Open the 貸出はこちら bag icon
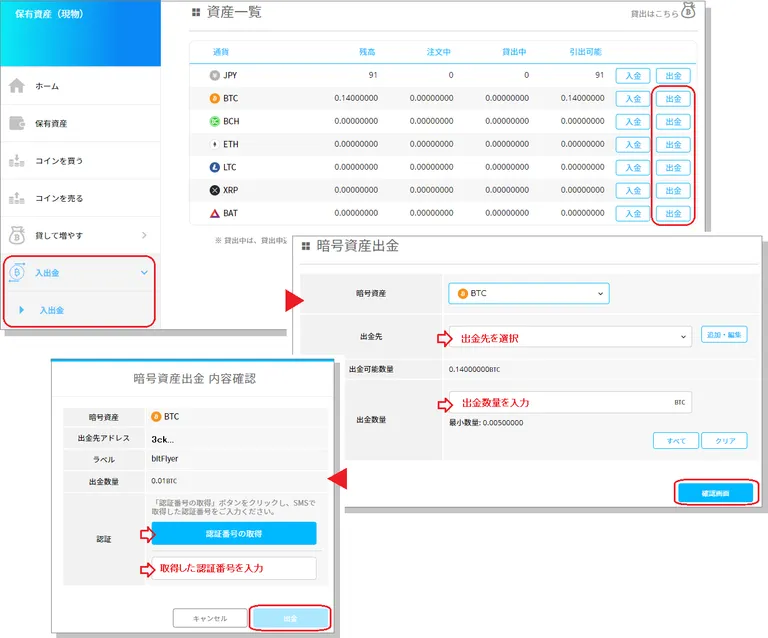Screen dimensions: 768x638 [688, 10]
